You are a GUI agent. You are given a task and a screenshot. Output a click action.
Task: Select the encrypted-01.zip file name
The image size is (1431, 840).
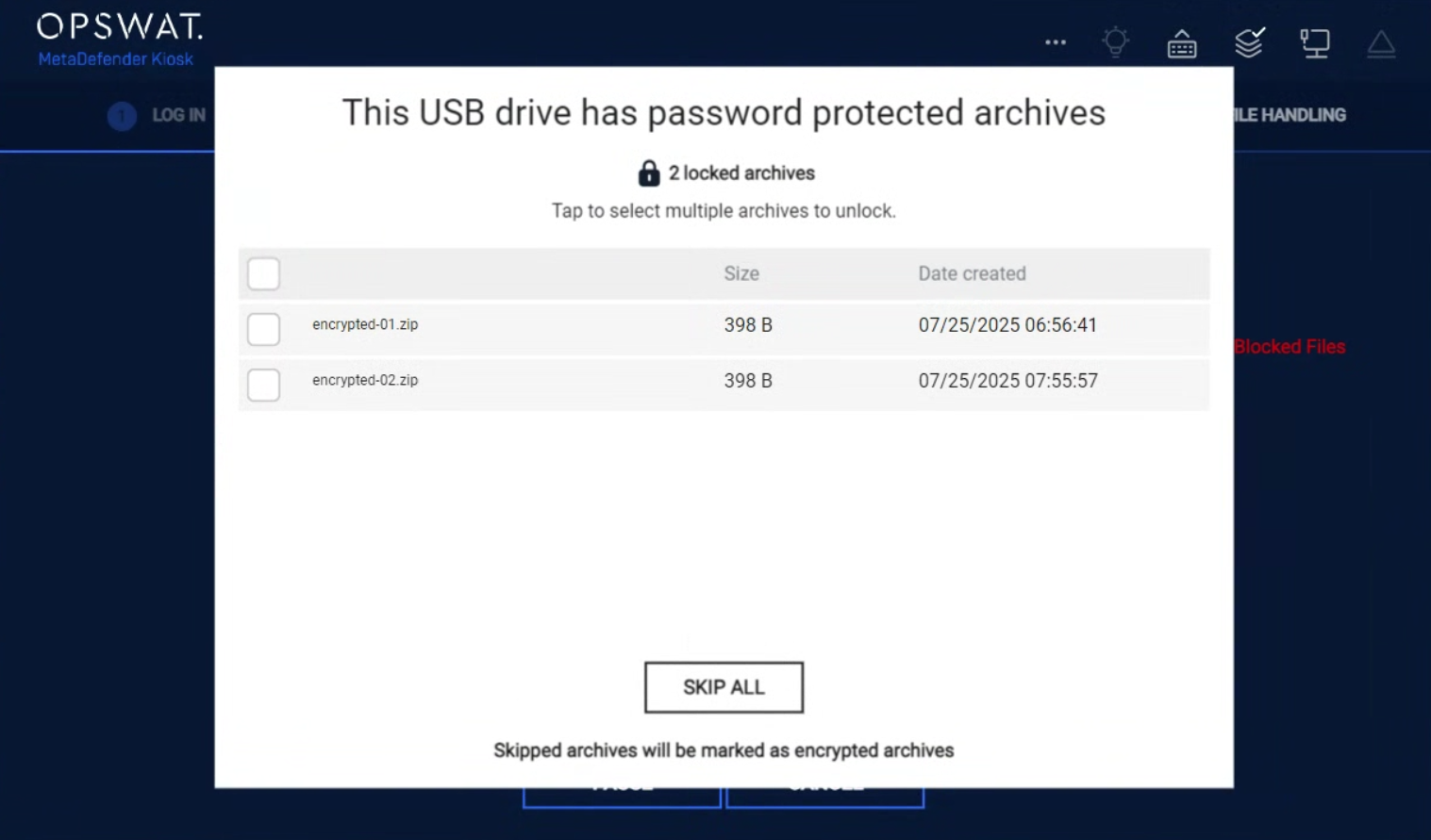click(x=365, y=324)
